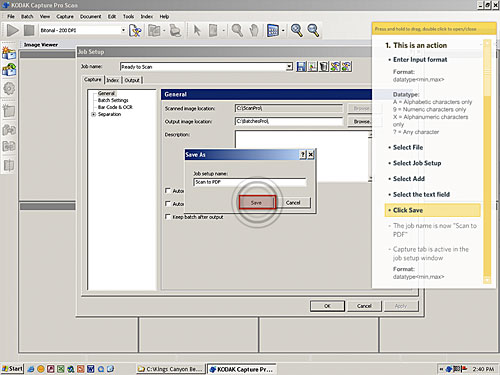Switch to the Output tab in Job Setup

coord(132,80)
